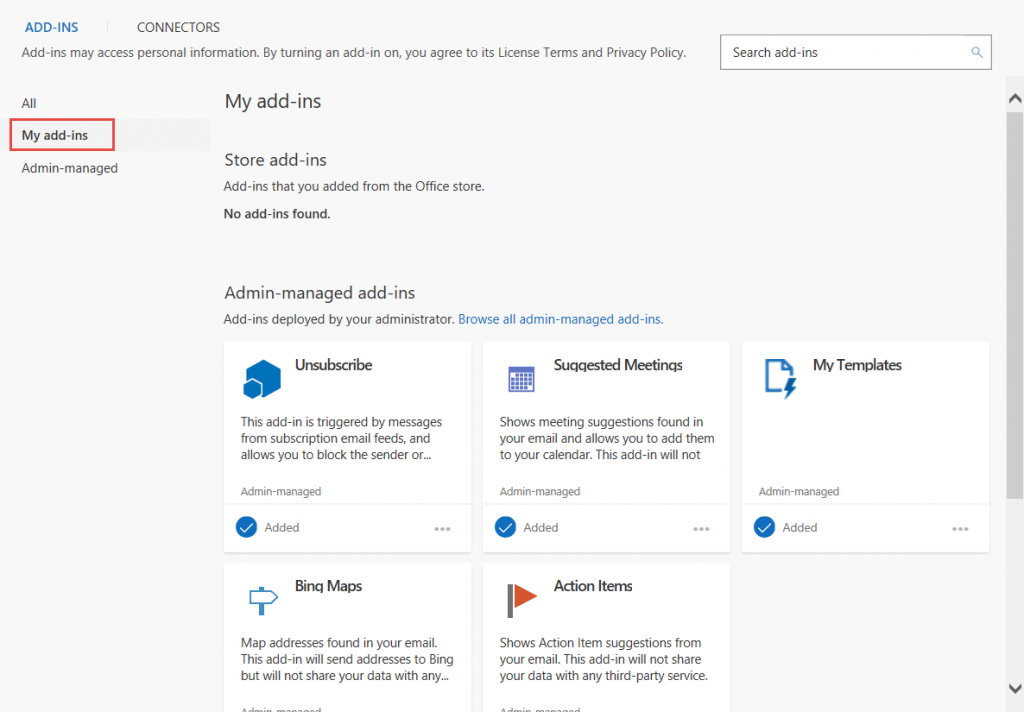
Task: Toggle the Added checkmark for Suggested Meetings
Action: (x=506, y=527)
